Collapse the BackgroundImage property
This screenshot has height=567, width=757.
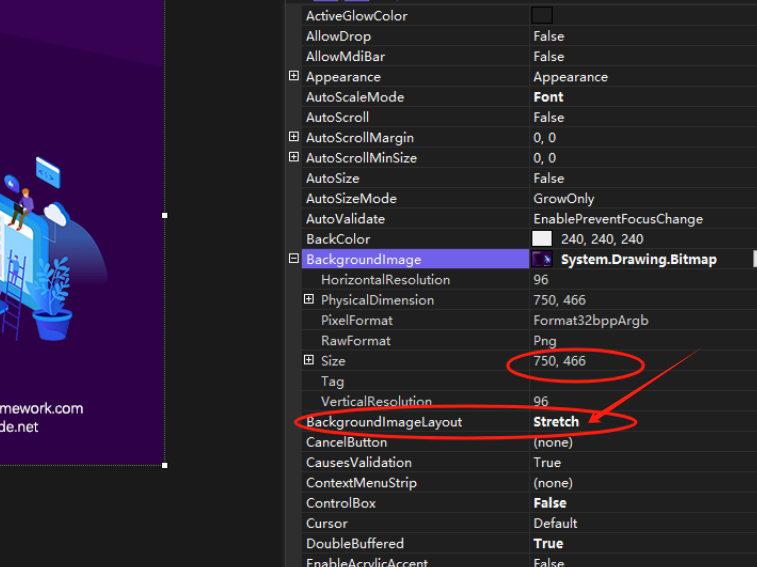pos(294,258)
